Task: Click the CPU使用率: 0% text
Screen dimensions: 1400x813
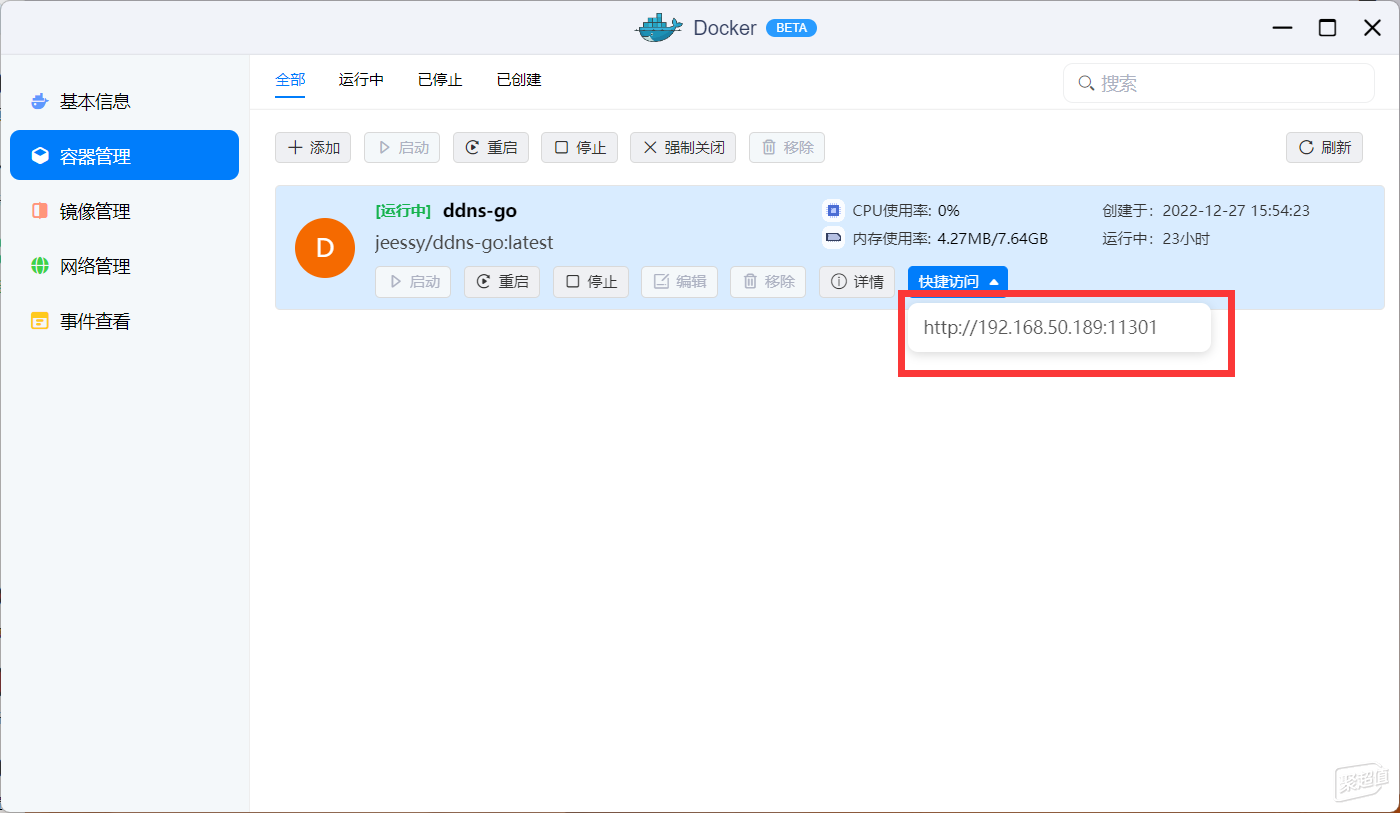Action: [x=906, y=210]
